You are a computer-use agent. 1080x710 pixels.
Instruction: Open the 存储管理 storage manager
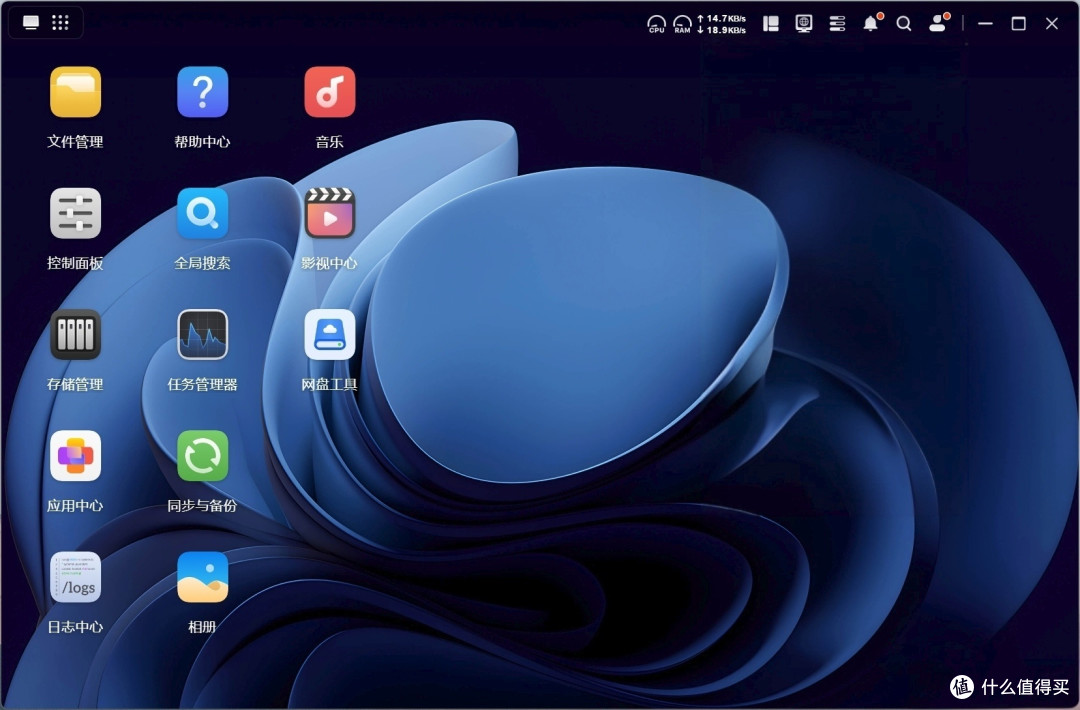pyautogui.click(x=75, y=335)
